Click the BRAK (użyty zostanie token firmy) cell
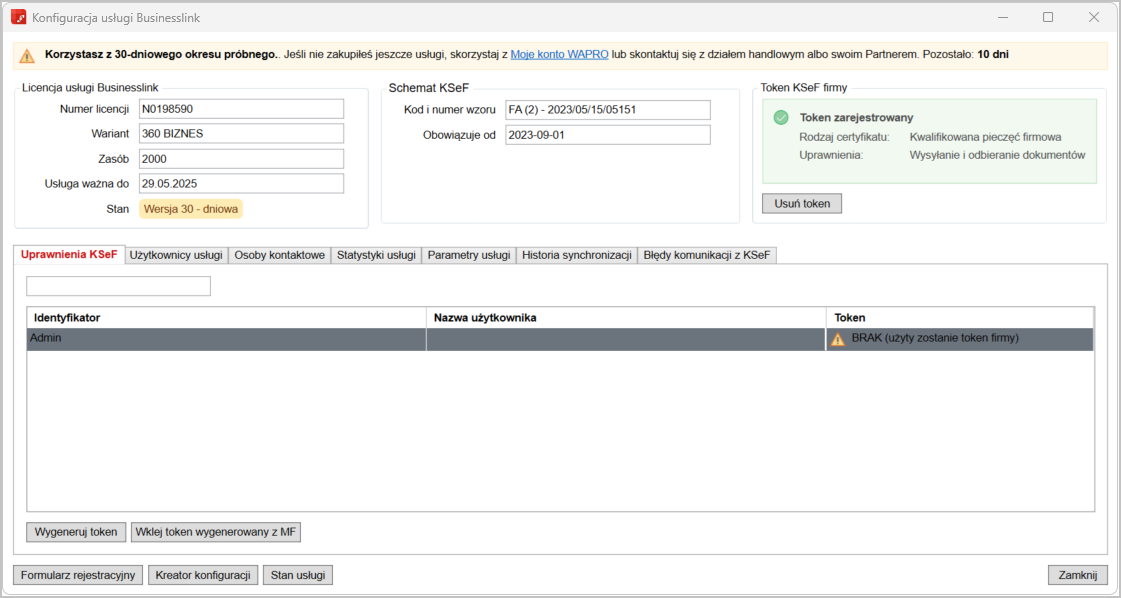Screen dimensions: 1121x598 (959, 339)
